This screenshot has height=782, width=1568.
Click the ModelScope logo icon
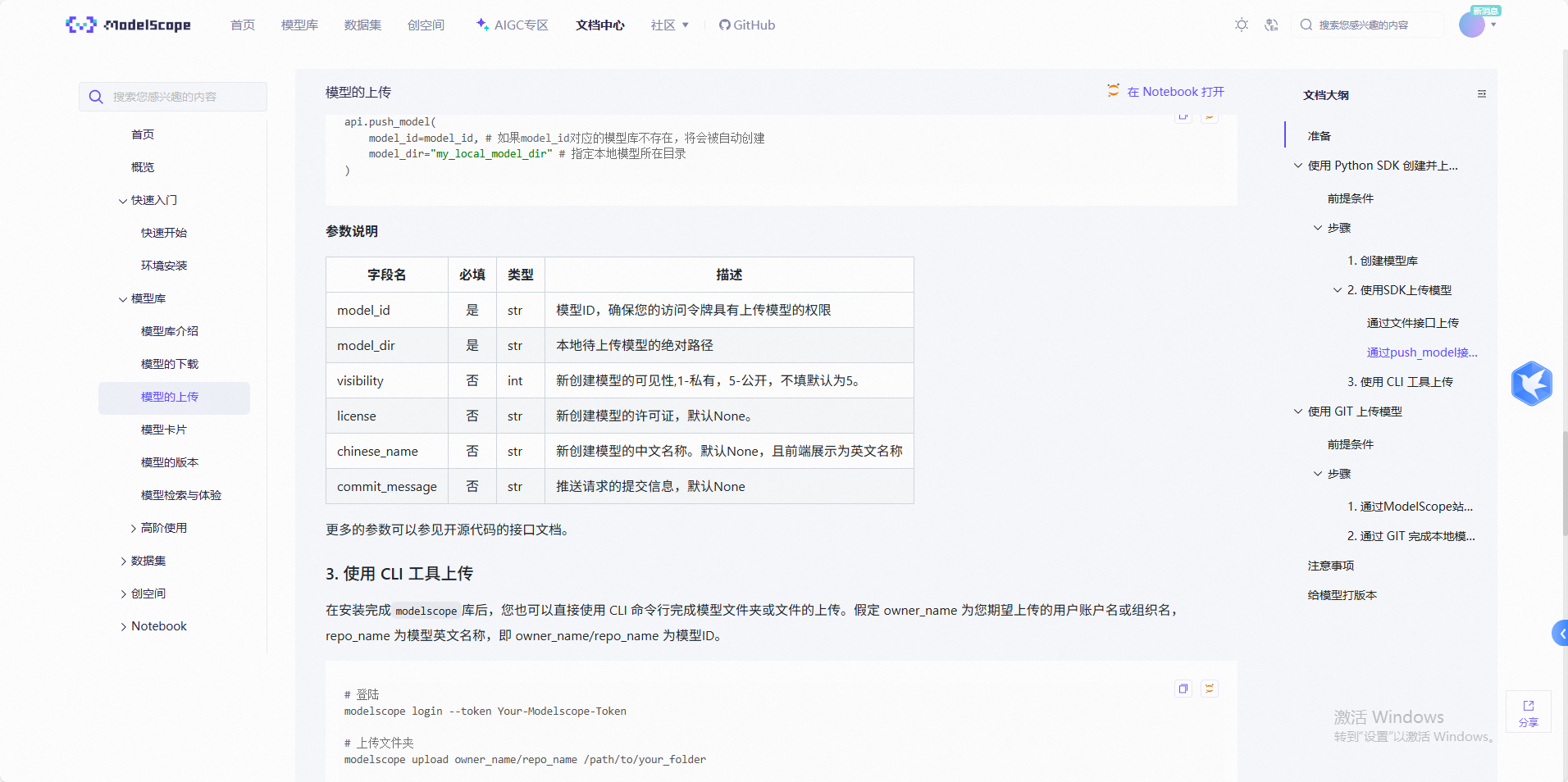click(x=80, y=25)
